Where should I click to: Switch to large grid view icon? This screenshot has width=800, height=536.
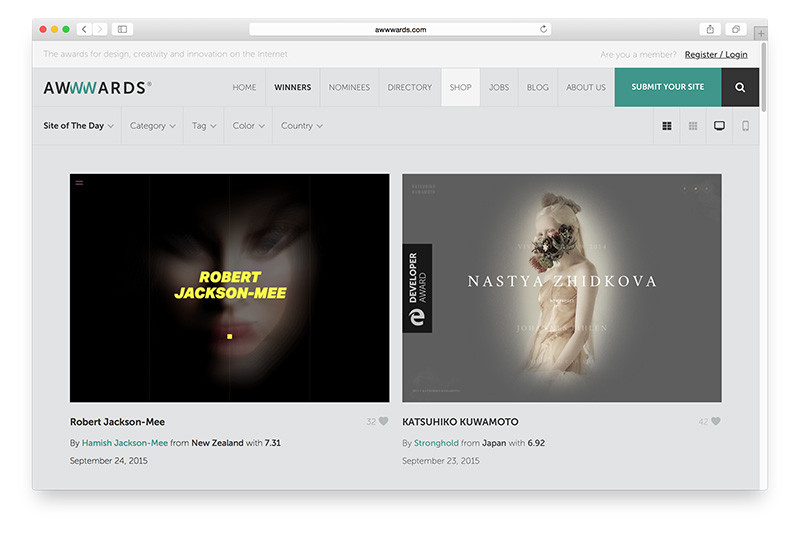point(667,126)
